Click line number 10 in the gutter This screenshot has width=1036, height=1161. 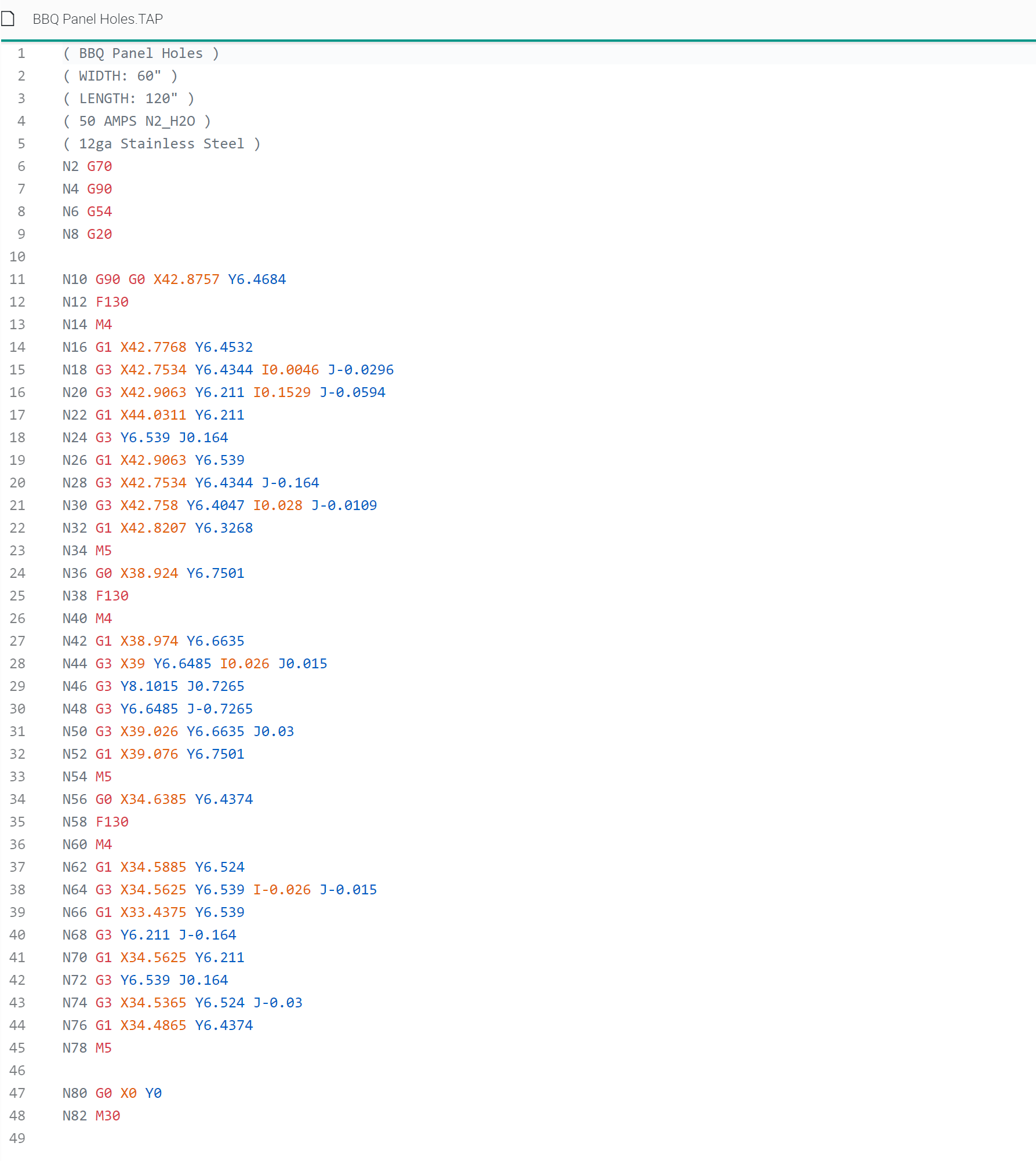(17, 257)
